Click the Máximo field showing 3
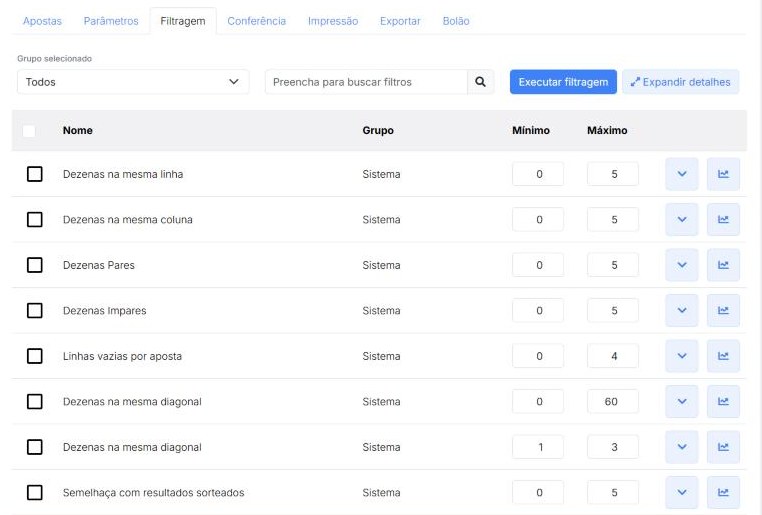 click(x=613, y=447)
